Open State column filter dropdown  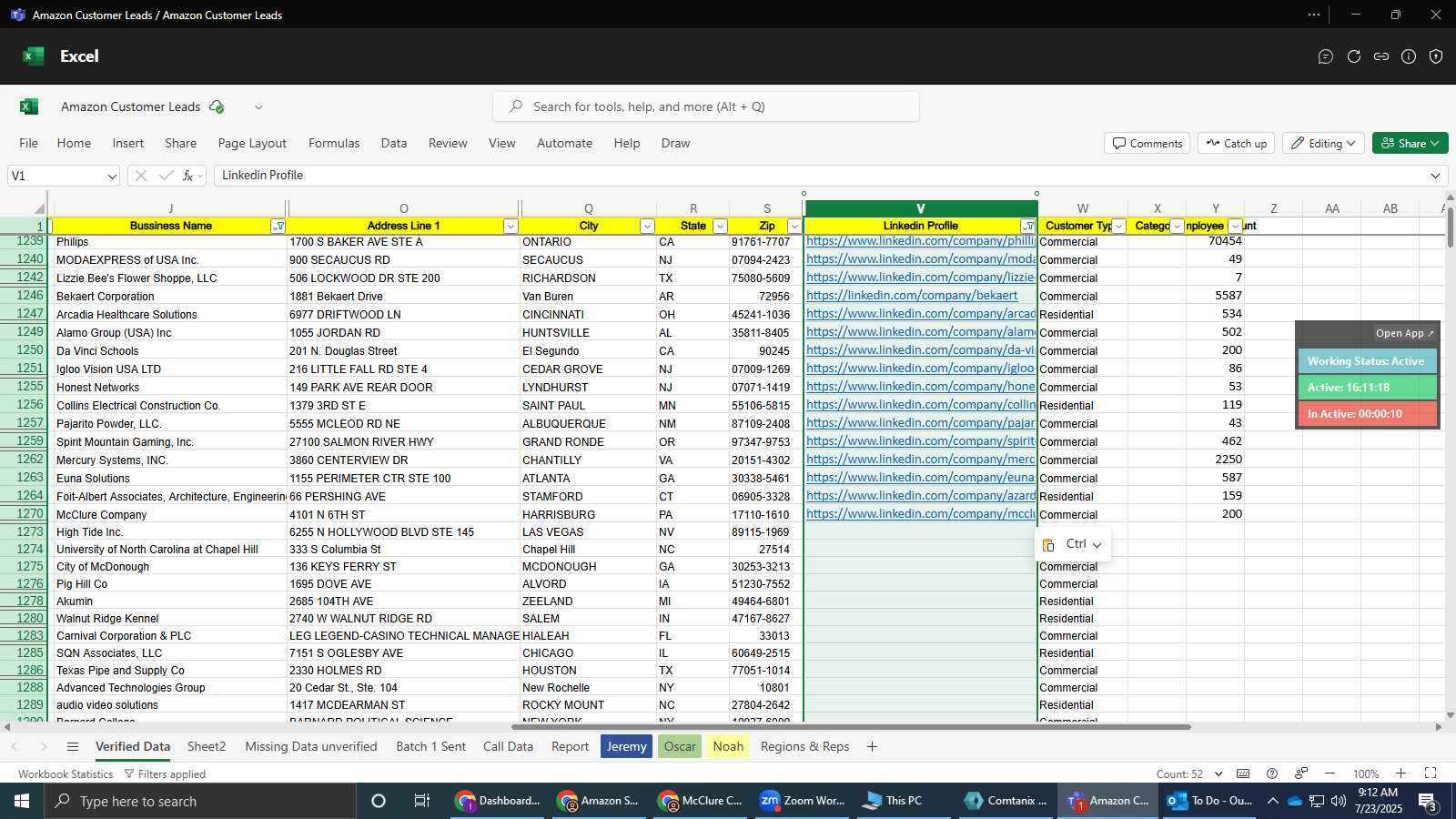tap(720, 226)
